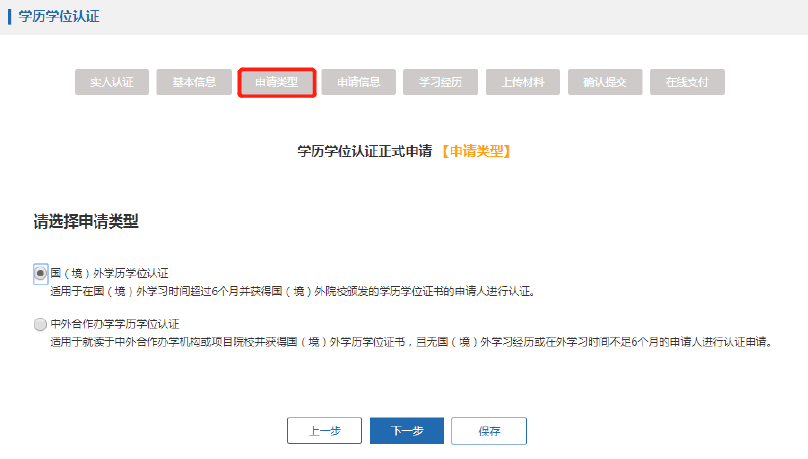Image resolution: width=808 pixels, height=459 pixels.
Task: Click the 国（境）外学历学位认证 option label
Action: 109,272
